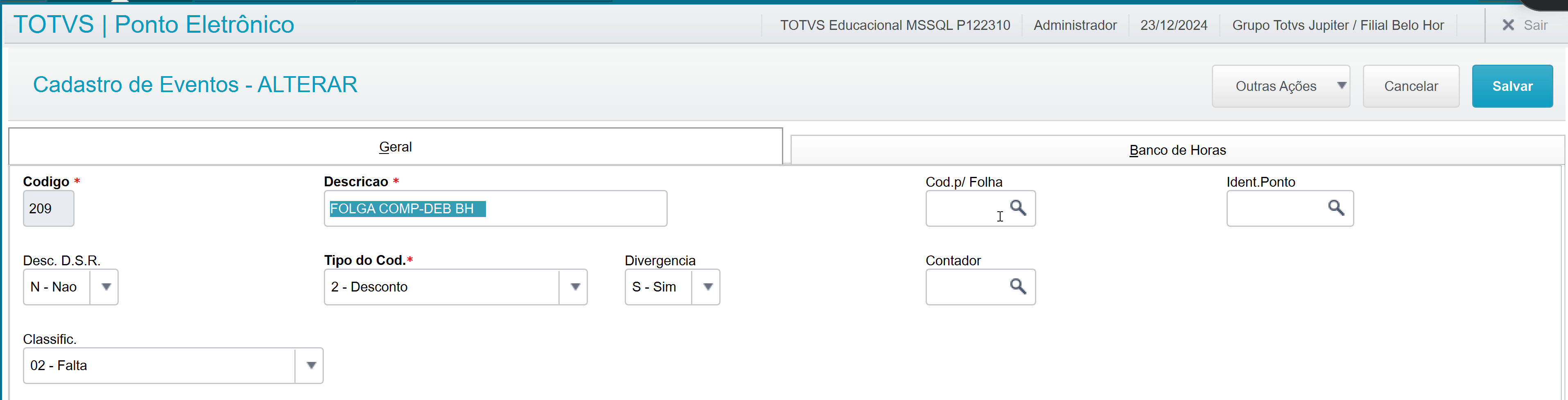Screen dimensions: 1568x400
Task: Click the Salvar button
Action: tap(1512, 86)
